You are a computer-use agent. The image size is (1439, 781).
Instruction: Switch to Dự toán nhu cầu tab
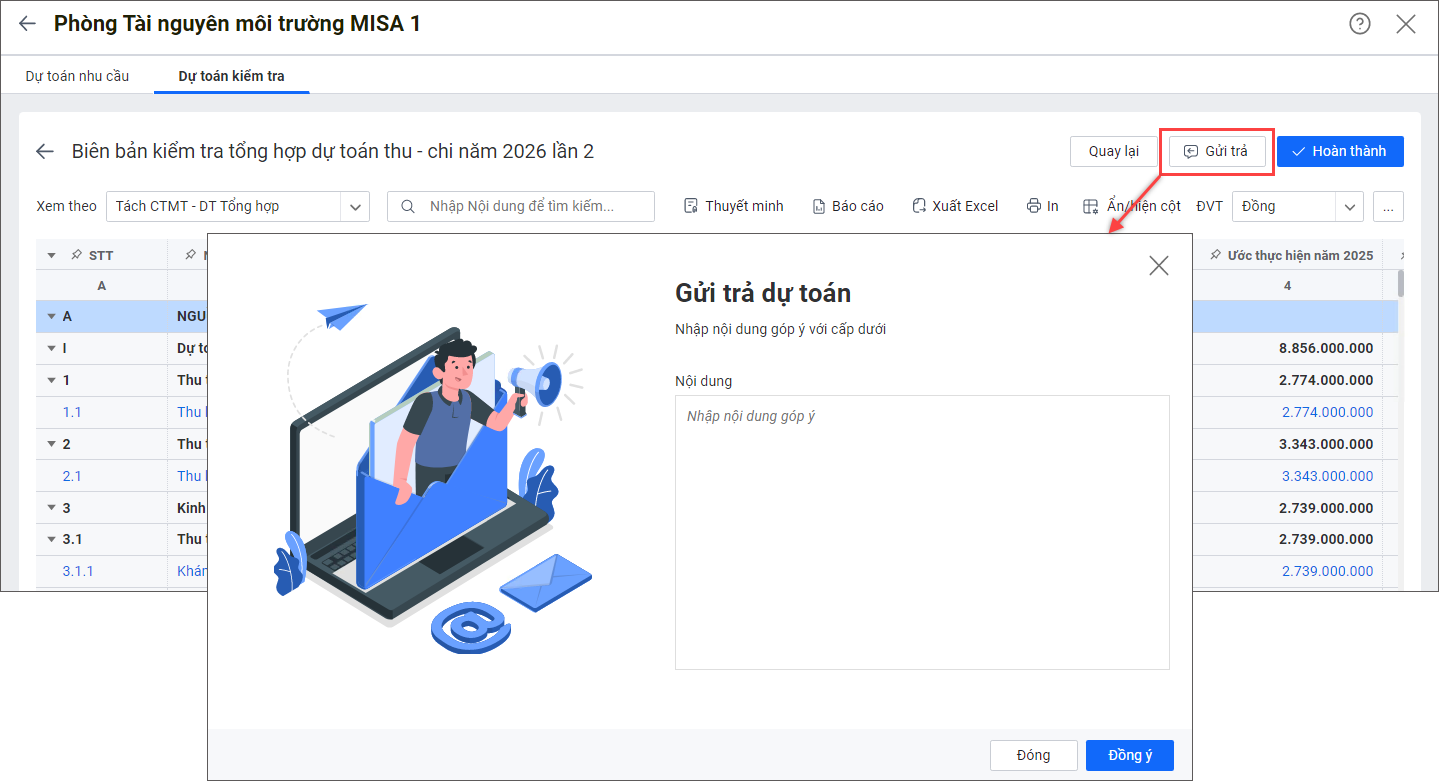(x=77, y=76)
